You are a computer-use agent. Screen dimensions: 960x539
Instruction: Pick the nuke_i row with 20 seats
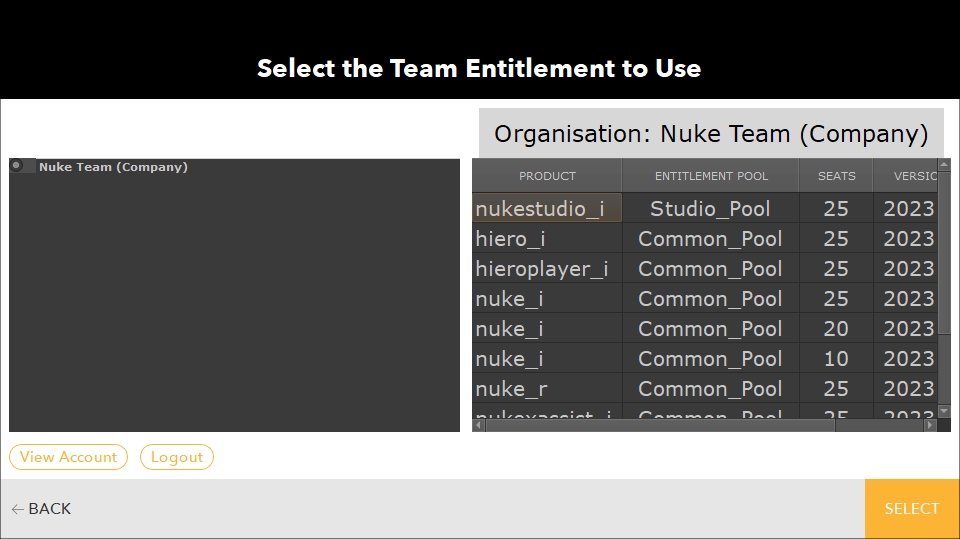click(x=547, y=329)
